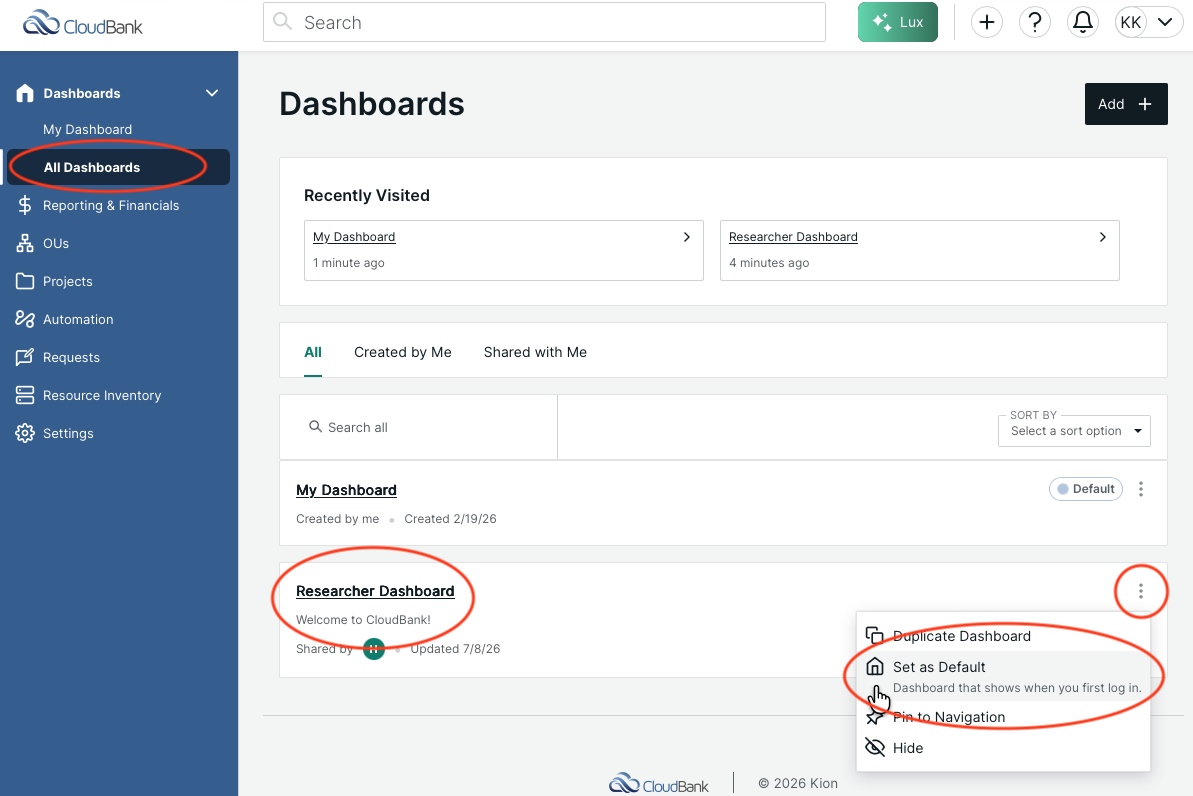Open the Lux assistant button

[898, 22]
